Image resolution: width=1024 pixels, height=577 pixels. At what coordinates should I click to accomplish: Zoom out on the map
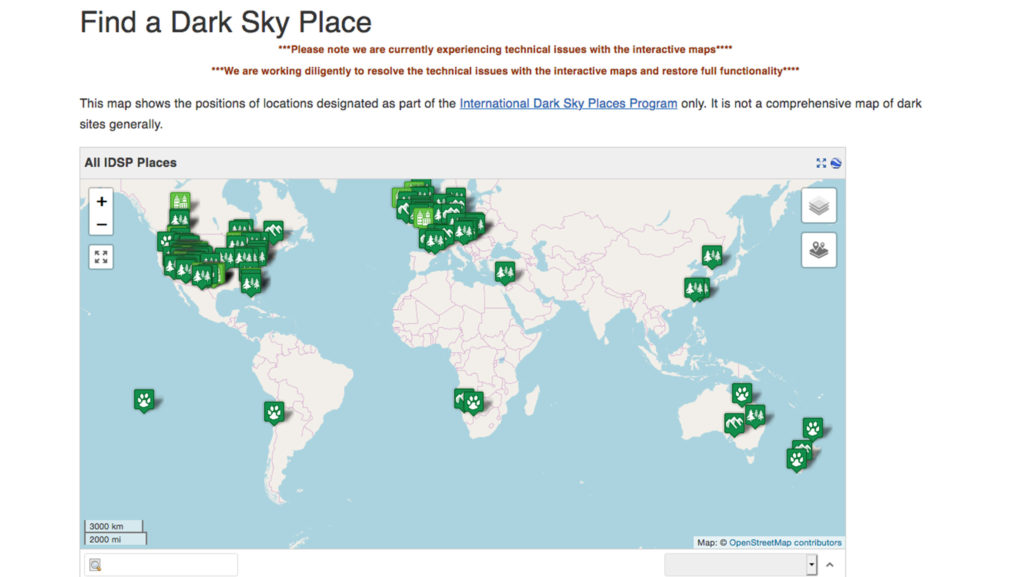click(101, 225)
